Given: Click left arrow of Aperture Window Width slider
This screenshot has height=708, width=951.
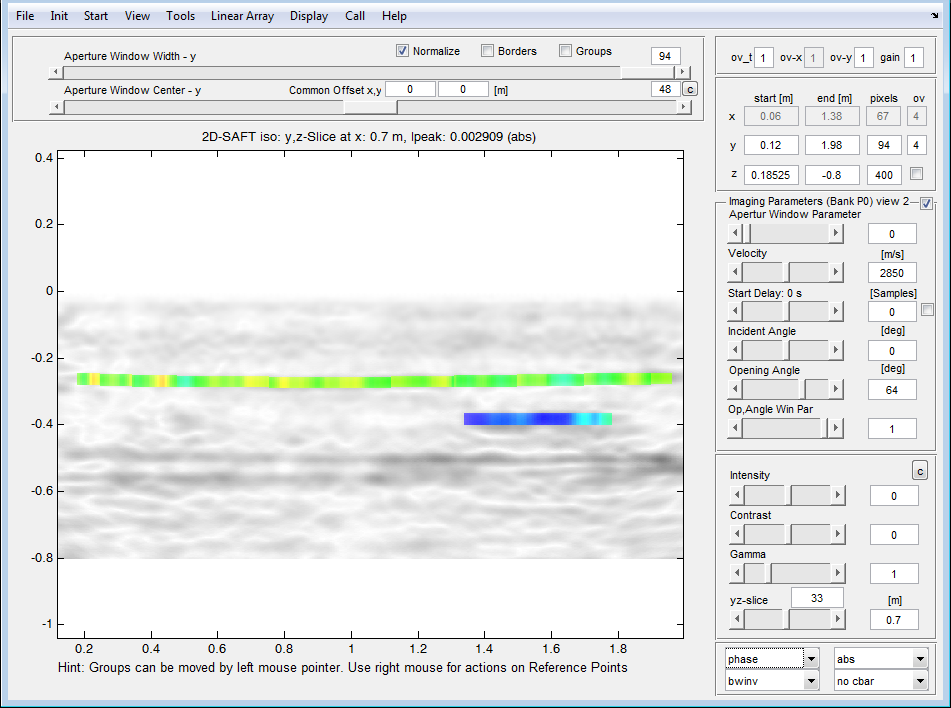Looking at the screenshot, I should 56,72.
